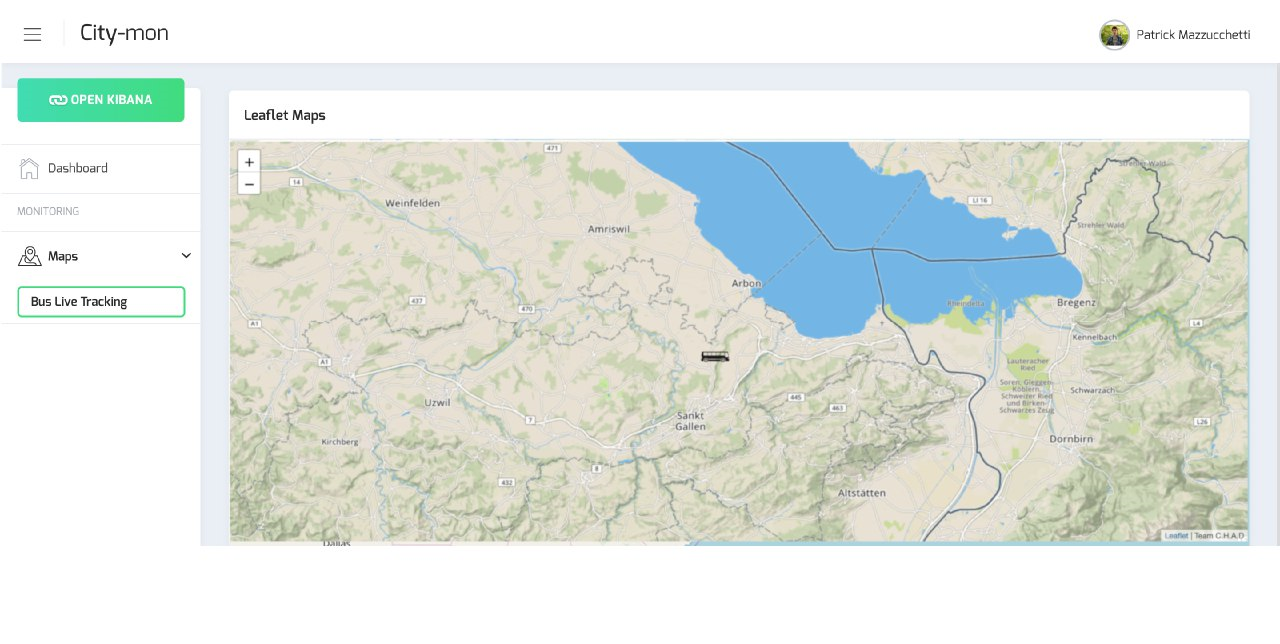The image size is (1280, 644).
Task: Zoom out on the map
Action: tap(249, 183)
